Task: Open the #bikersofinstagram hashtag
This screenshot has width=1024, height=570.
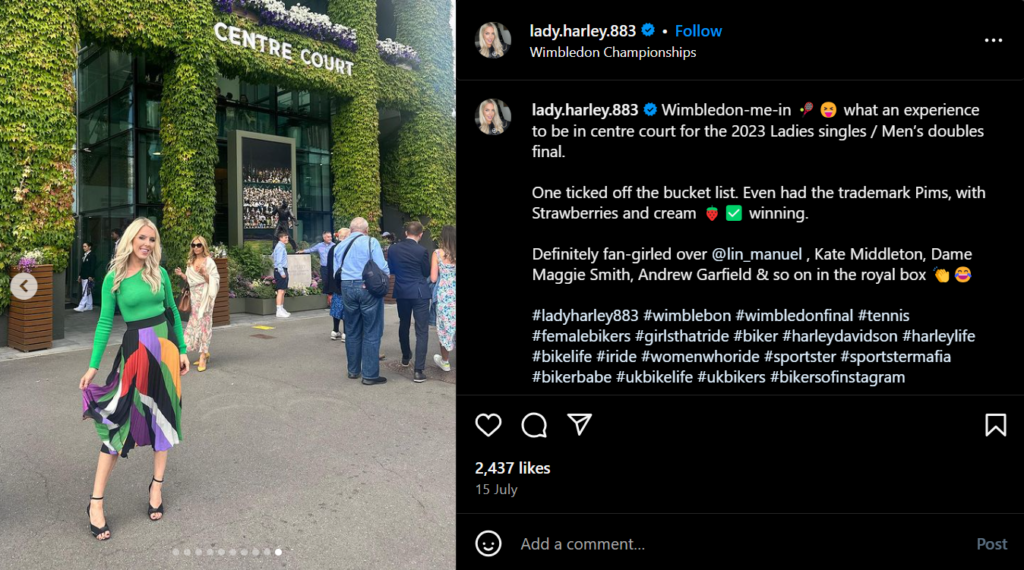Action: tap(837, 377)
